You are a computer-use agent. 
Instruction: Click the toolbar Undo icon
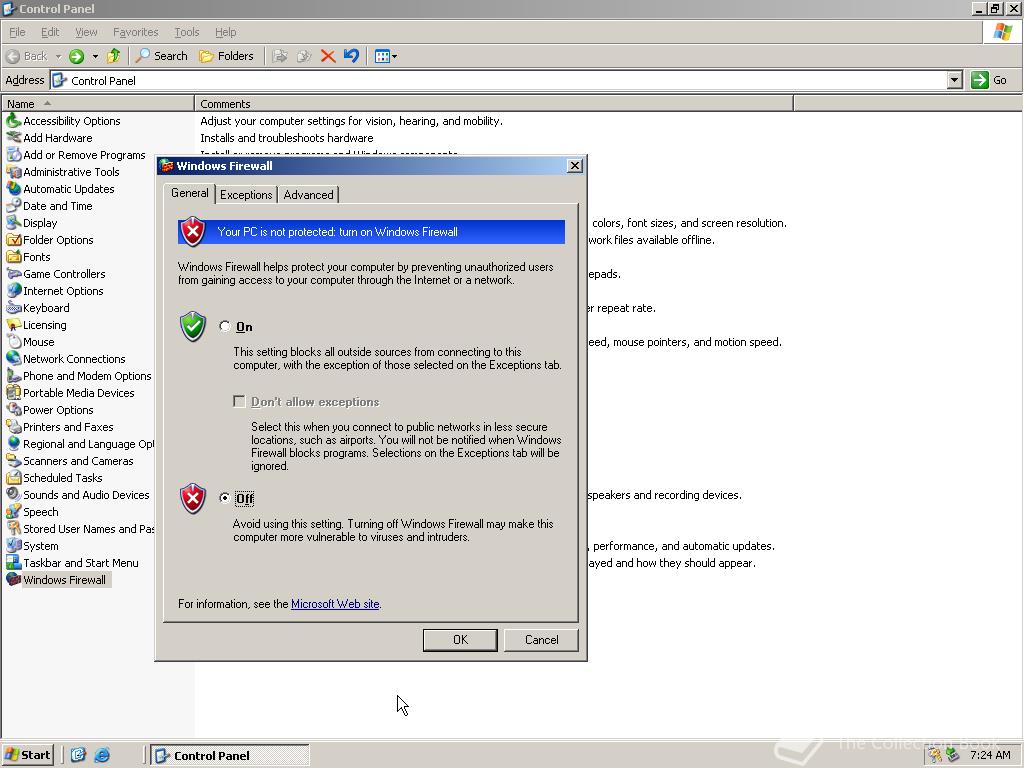point(351,56)
